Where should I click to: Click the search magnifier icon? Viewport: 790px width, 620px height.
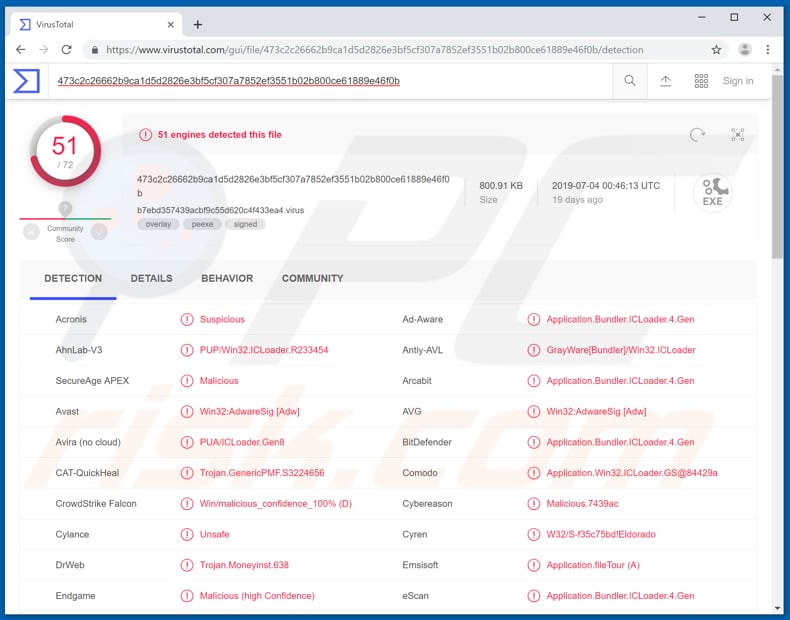(x=630, y=81)
